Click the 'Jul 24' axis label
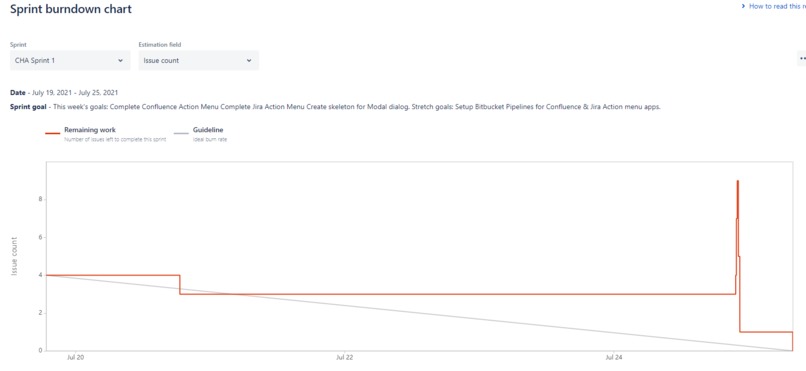 click(613, 357)
